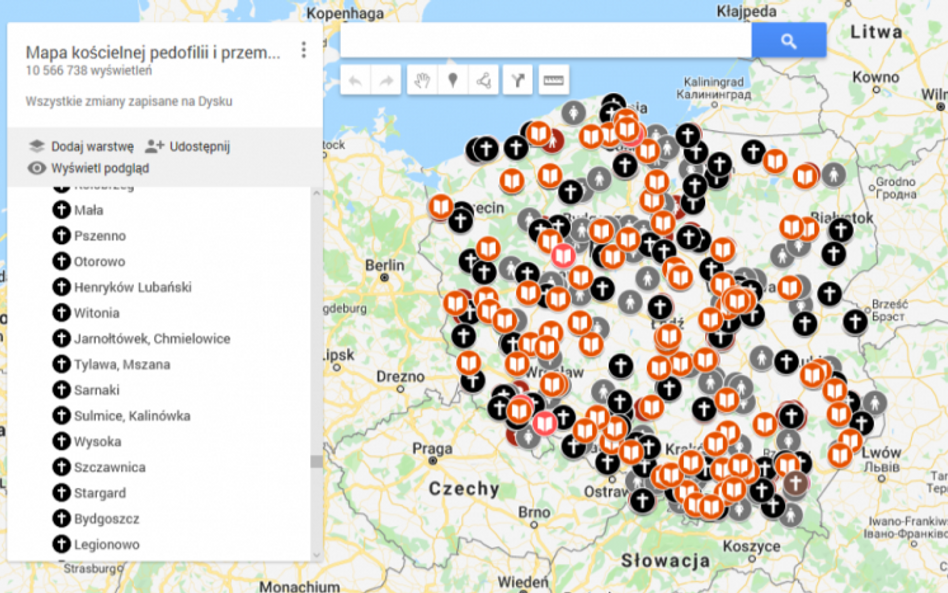Image resolution: width=948 pixels, height=593 pixels.
Task: Select the draw line tool
Action: tap(483, 80)
